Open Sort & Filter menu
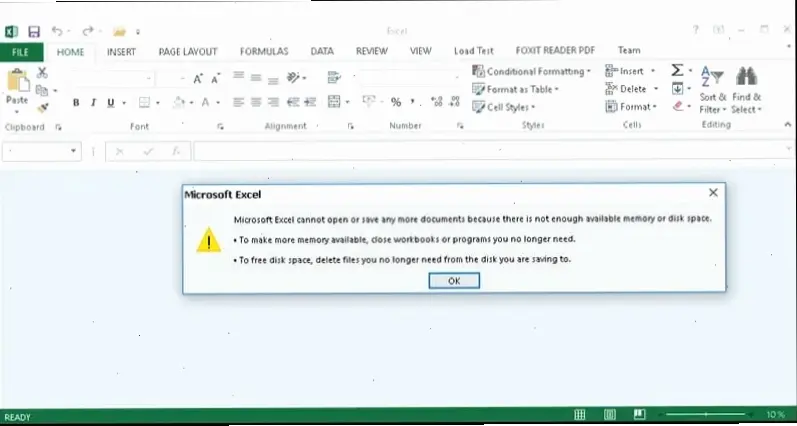 (713, 90)
